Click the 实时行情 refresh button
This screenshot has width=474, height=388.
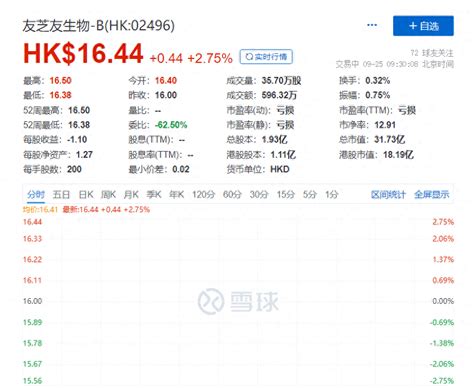pyautogui.click(x=266, y=57)
